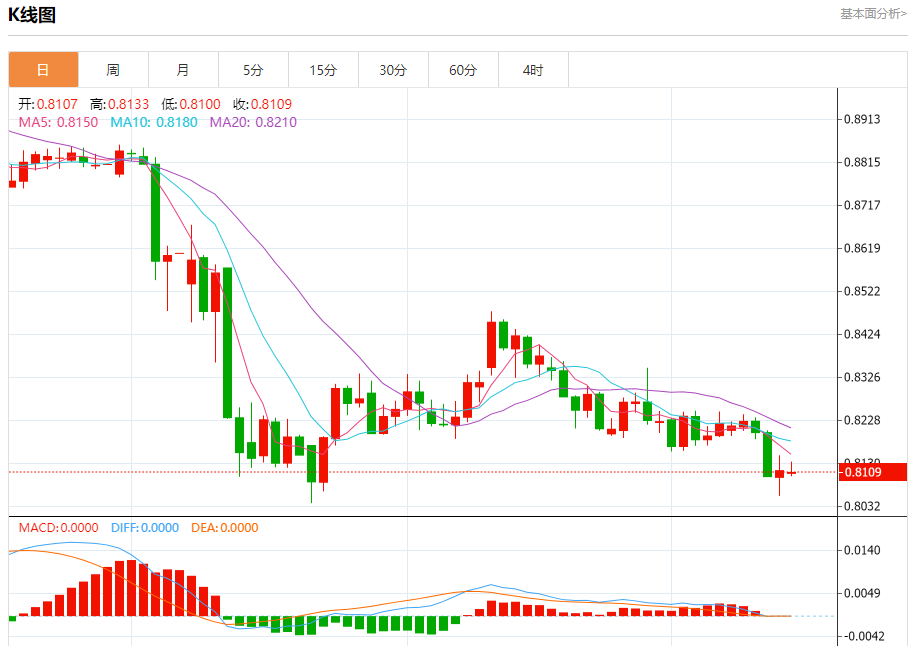
Task: Switch to the 周 (weekly) tab
Action: [113, 70]
